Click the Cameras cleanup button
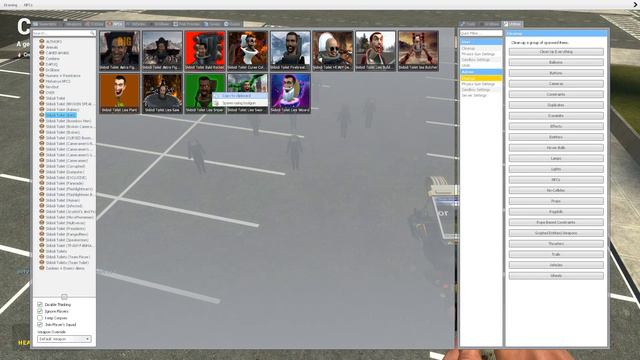This screenshot has width=640, height=360. [x=556, y=84]
